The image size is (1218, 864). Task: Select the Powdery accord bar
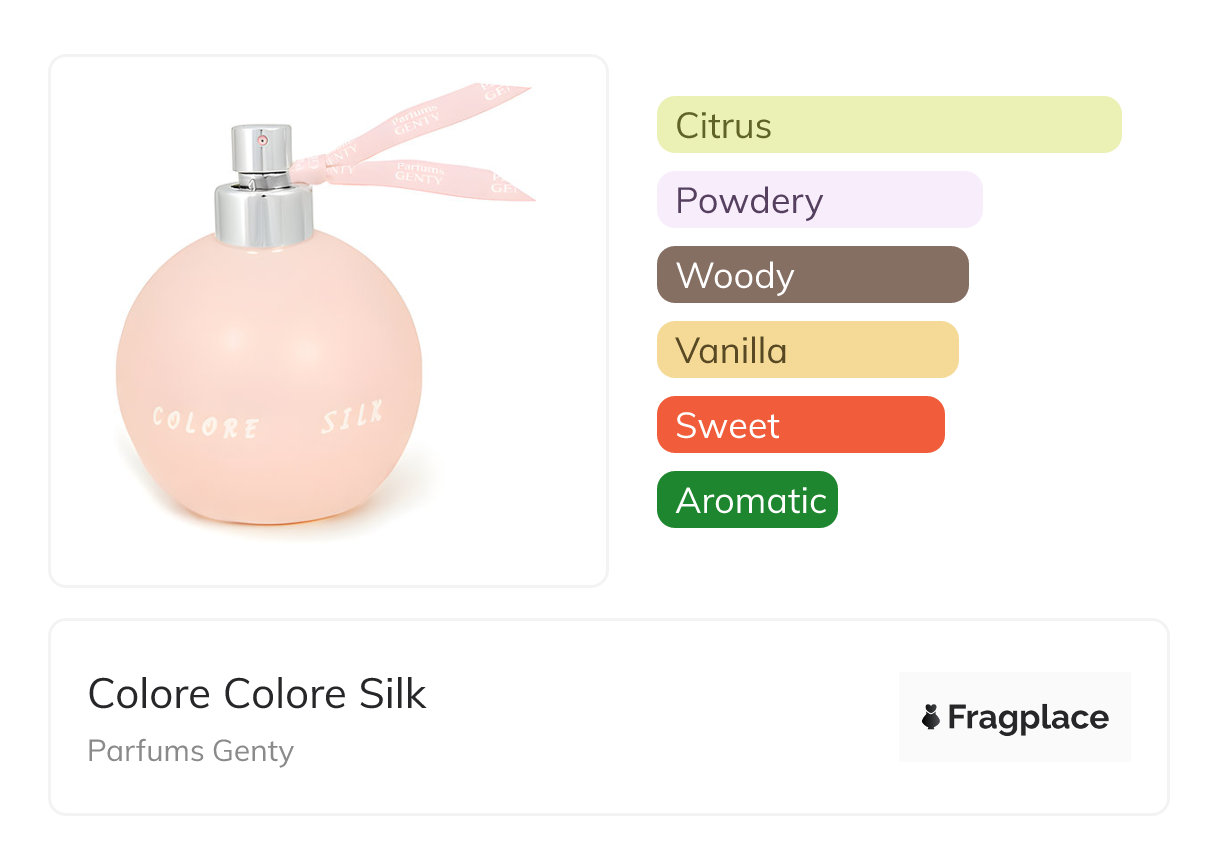(820, 200)
